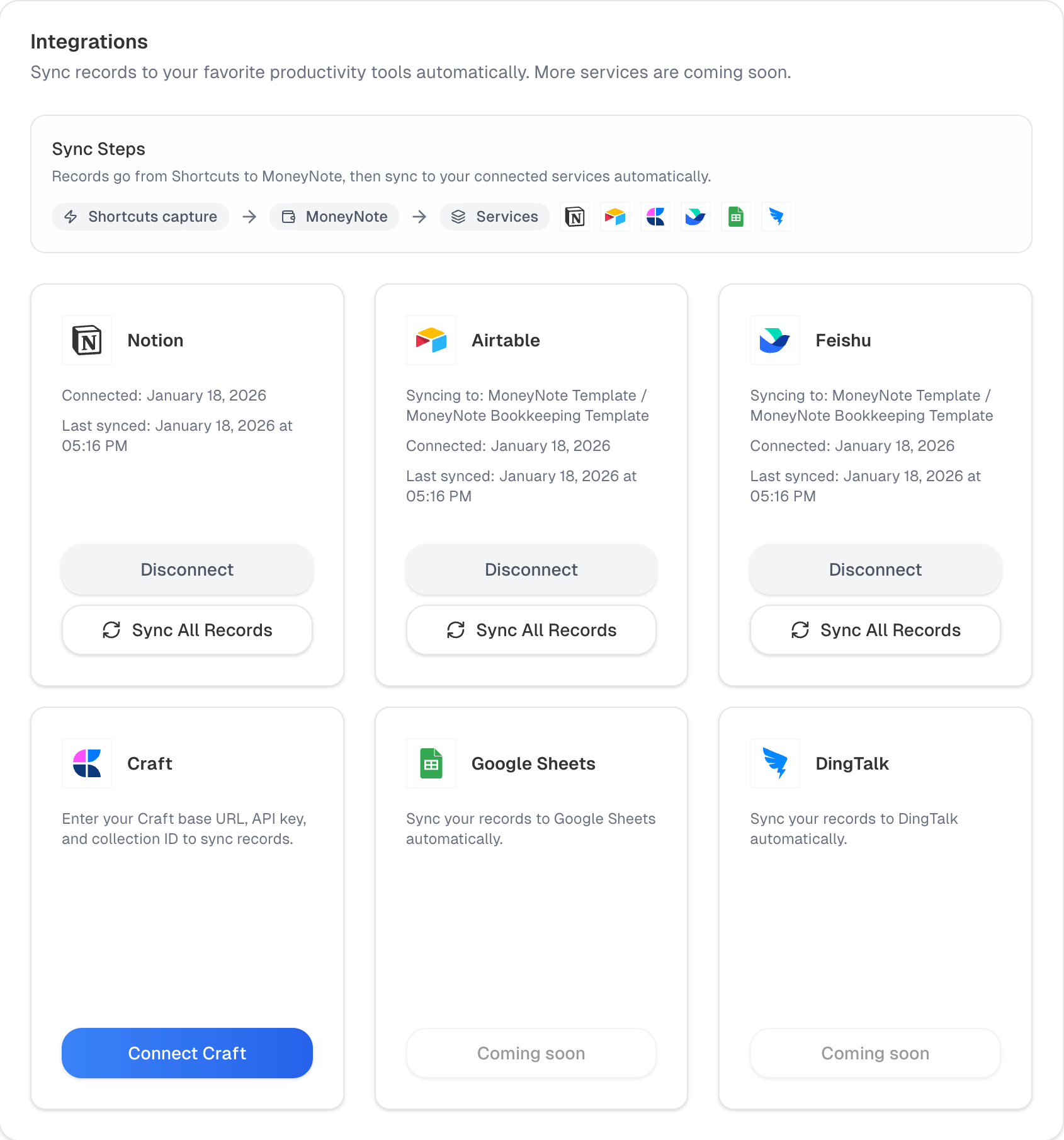Sync all records to Feishu
Viewport: 1064px width, 1140px height.
(875, 630)
